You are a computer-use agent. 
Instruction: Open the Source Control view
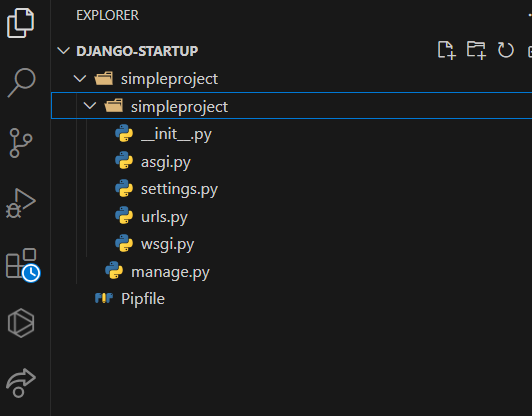point(21,143)
